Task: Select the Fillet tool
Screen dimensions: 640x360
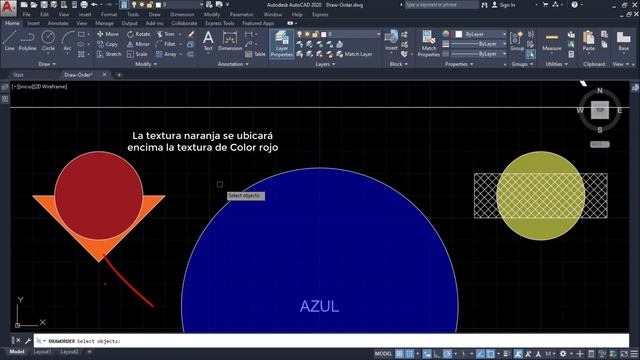Action: click(x=166, y=44)
